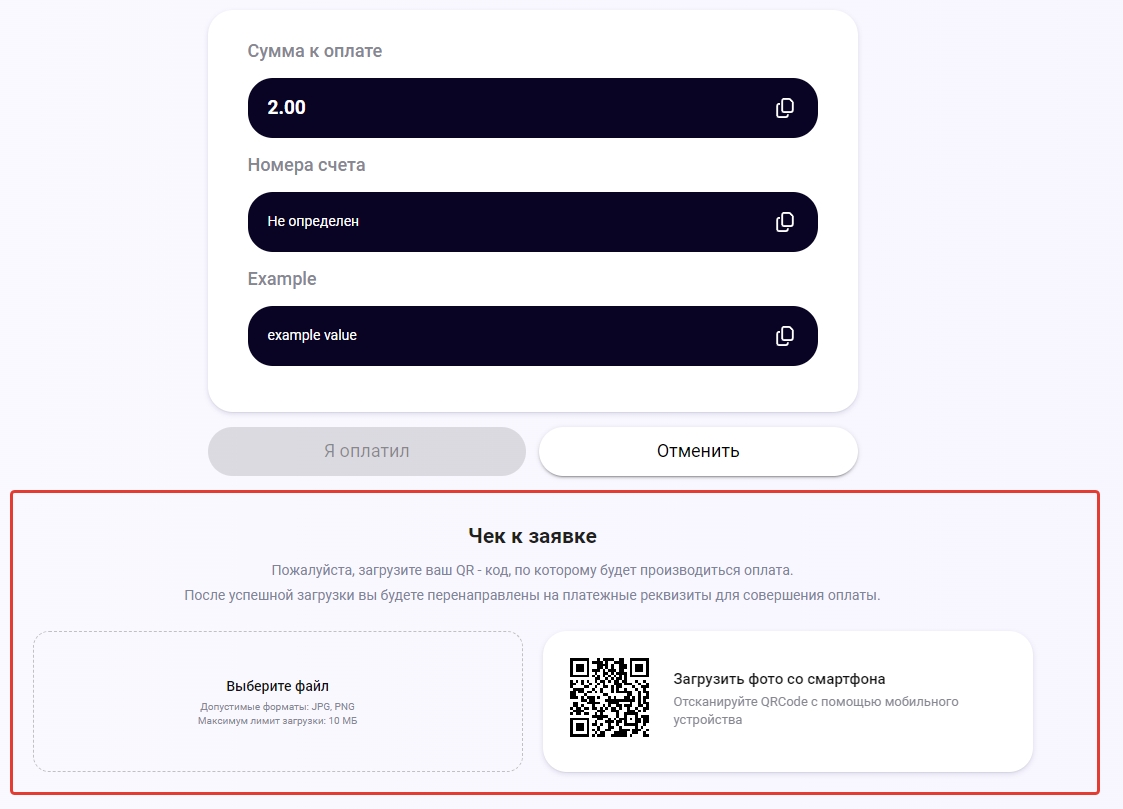The width and height of the screenshot is (1123, 809).
Task: Click the 'Отсканируйте QRCode' description text
Action: point(816,710)
